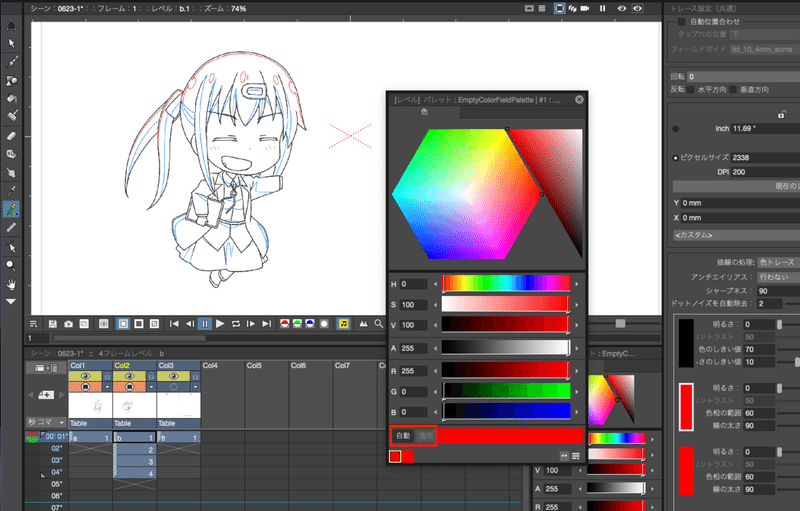Enable the 水平方向 flip checkbox

coord(691,89)
